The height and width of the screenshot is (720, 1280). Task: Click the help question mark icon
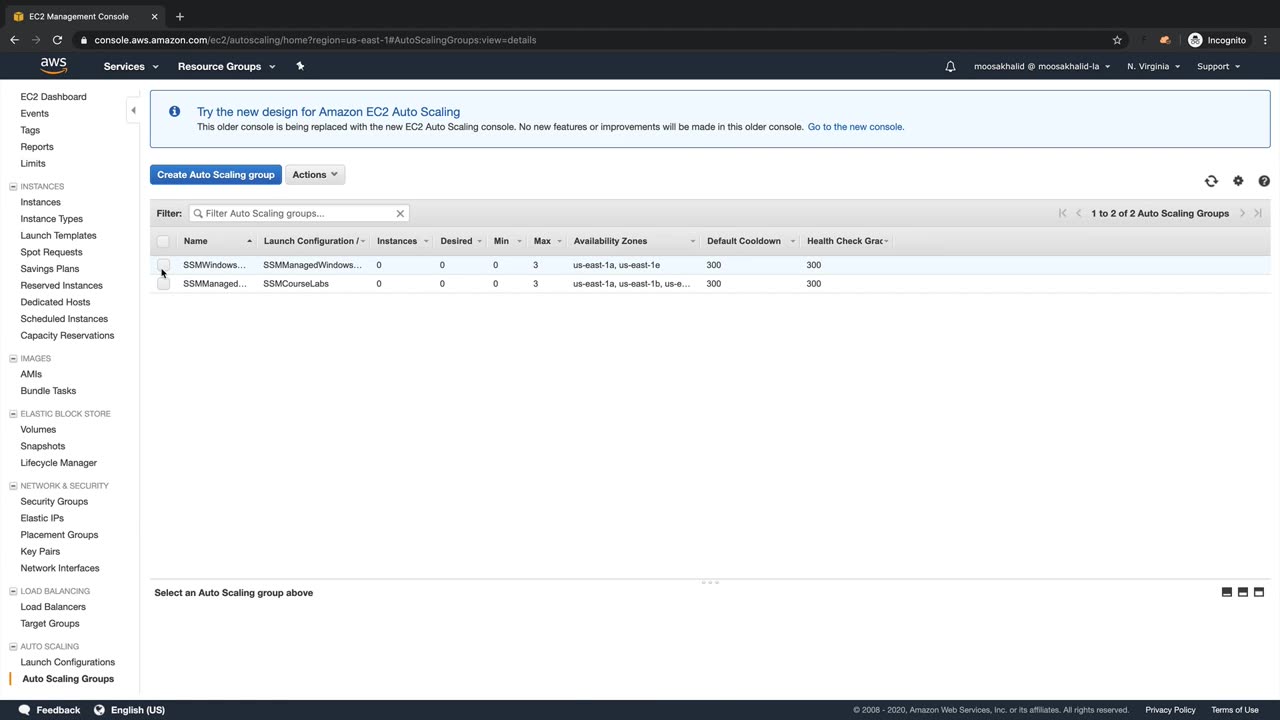pyautogui.click(x=1264, y=181)
